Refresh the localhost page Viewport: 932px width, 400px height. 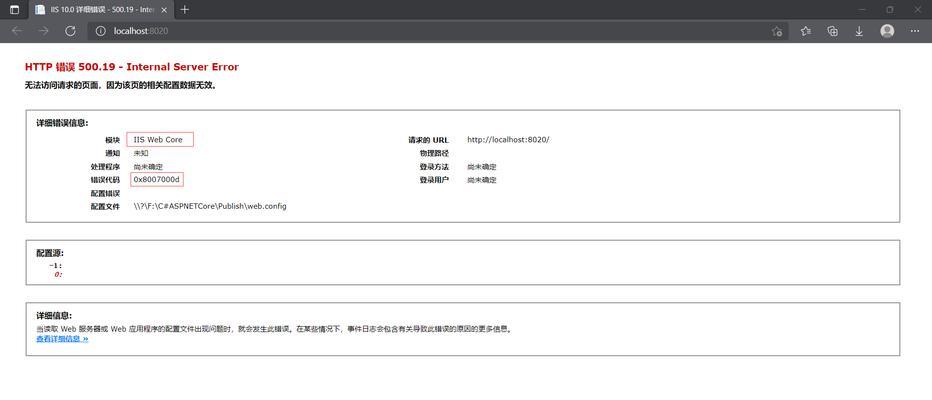pyautogui.click(x=70, y=31)
